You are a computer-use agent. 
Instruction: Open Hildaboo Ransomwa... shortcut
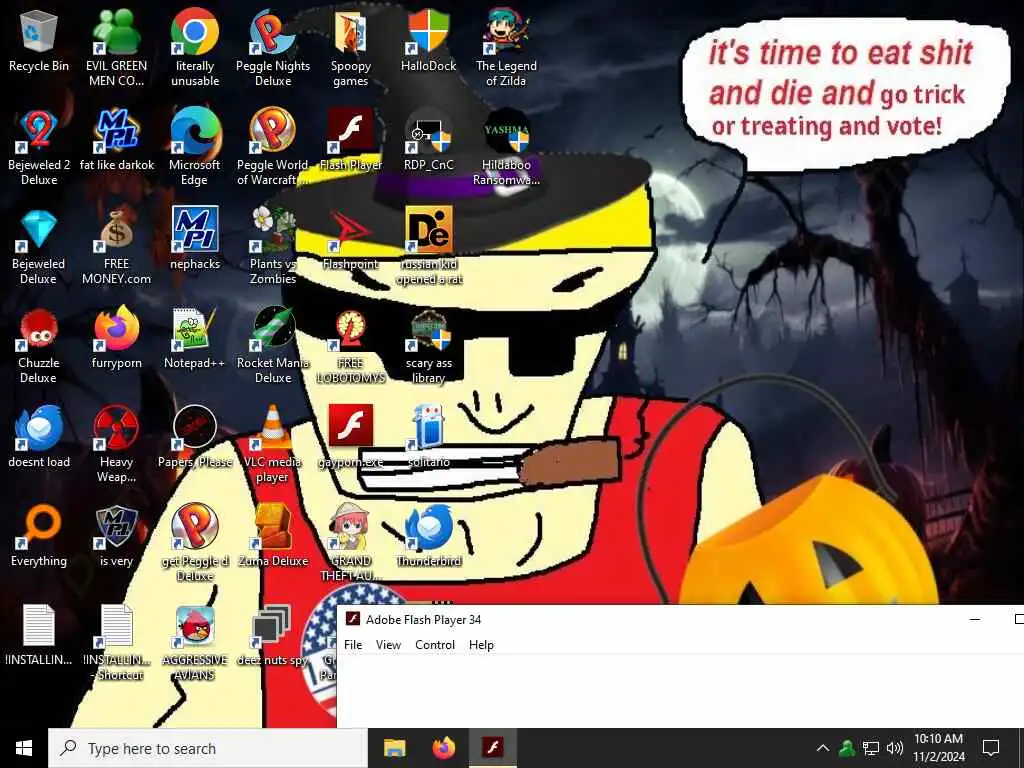click(506, 146)
